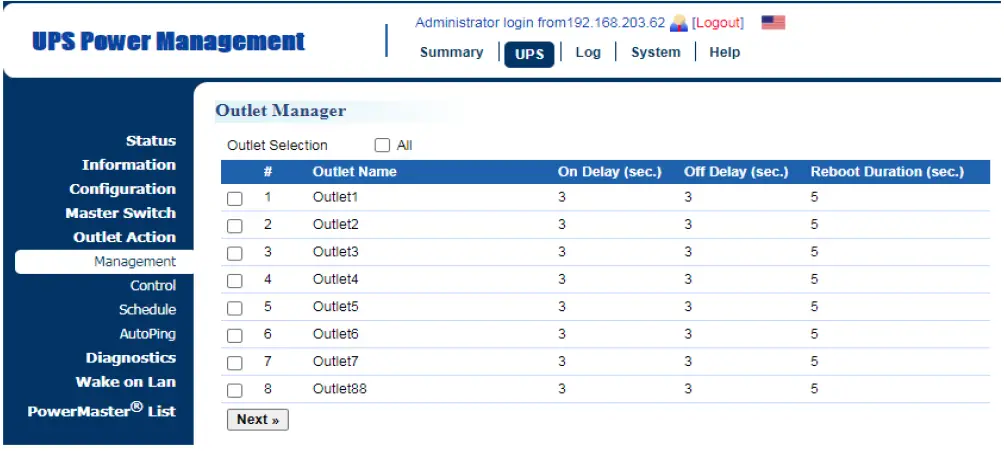
Task: Click the Outlet6 name text
Action: click(335, 334)
